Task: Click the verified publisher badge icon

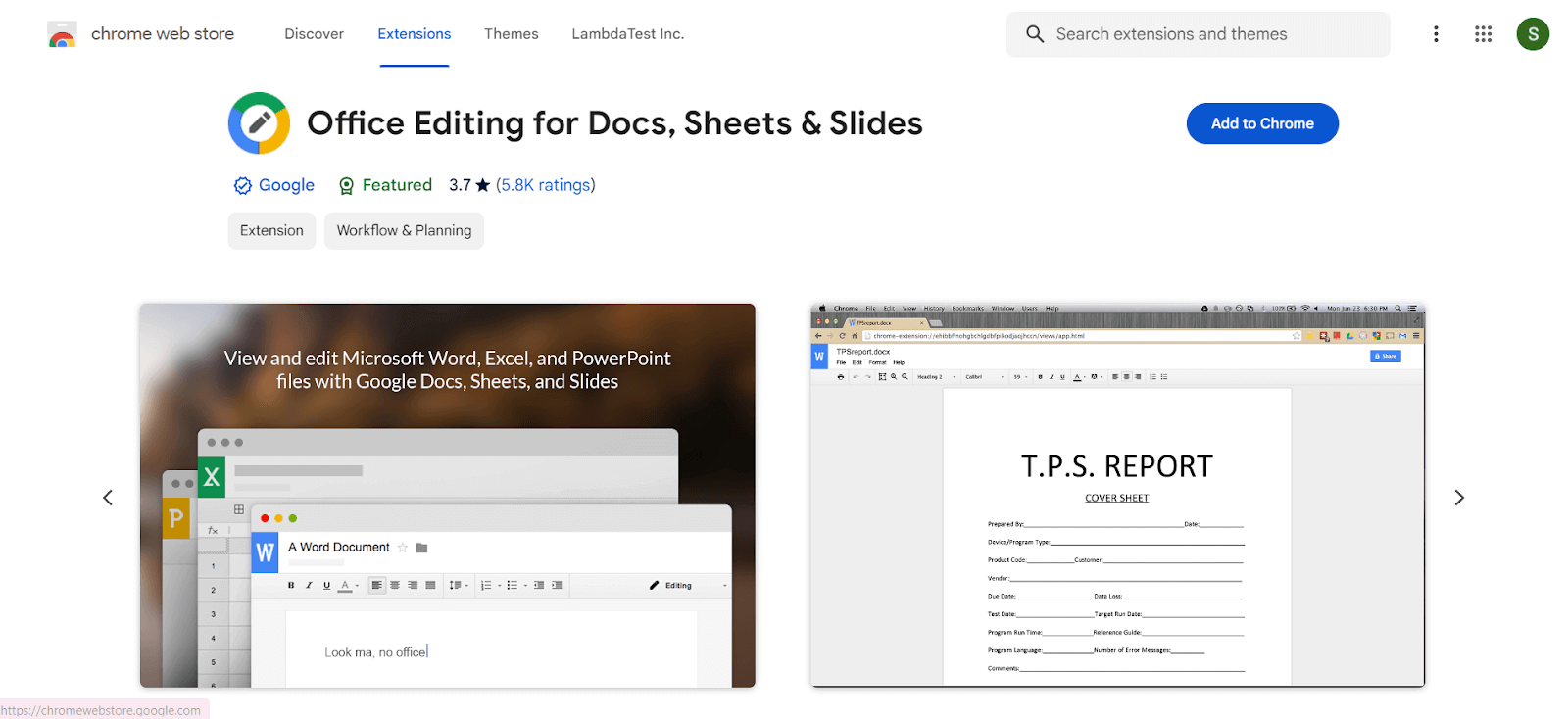Action: pos(242,185)
